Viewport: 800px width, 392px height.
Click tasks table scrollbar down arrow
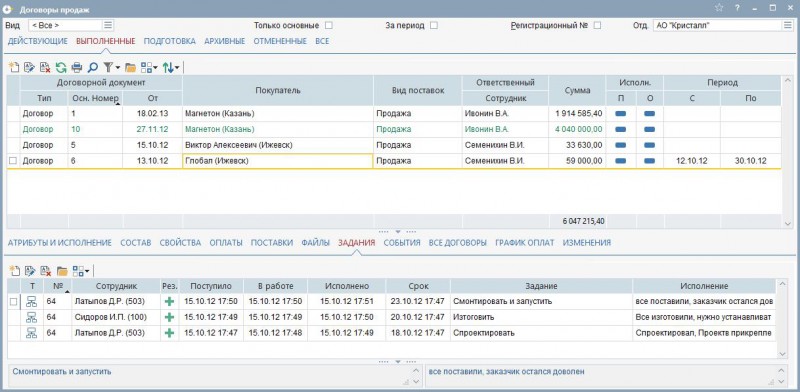coord(783,354)
